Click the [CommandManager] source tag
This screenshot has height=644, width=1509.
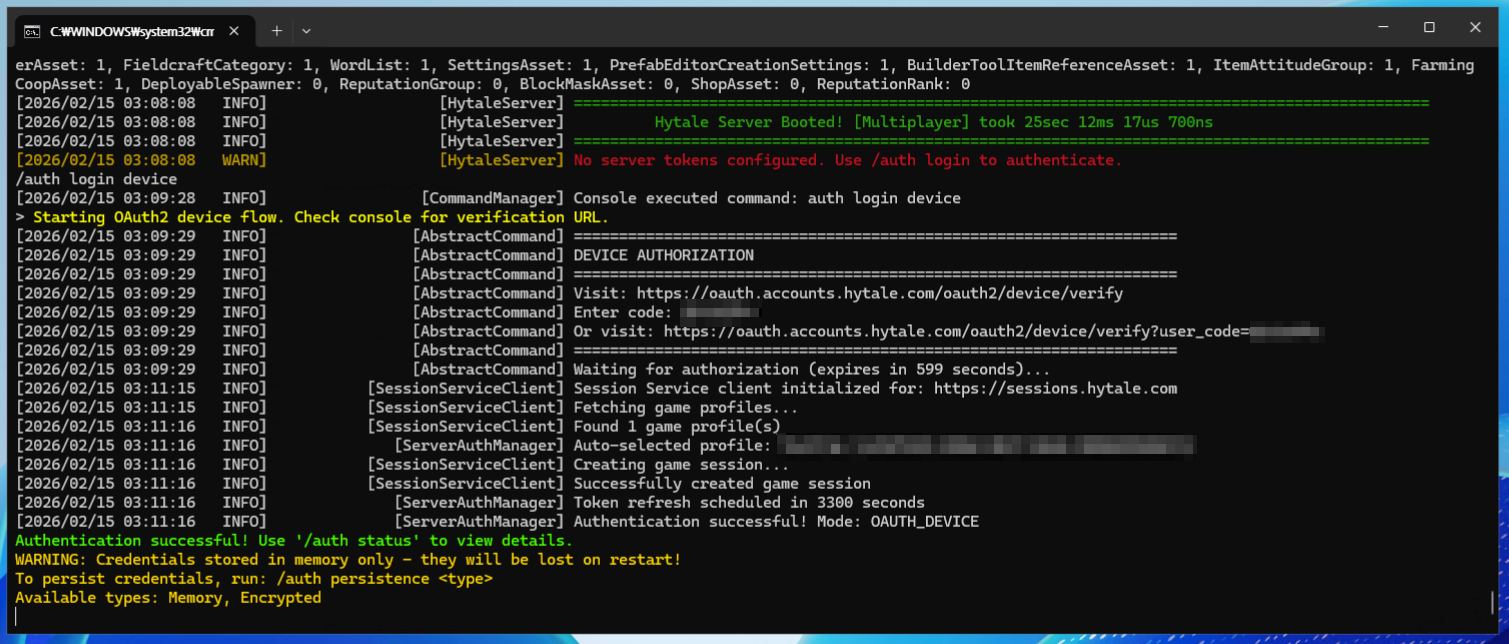[493, 199]
